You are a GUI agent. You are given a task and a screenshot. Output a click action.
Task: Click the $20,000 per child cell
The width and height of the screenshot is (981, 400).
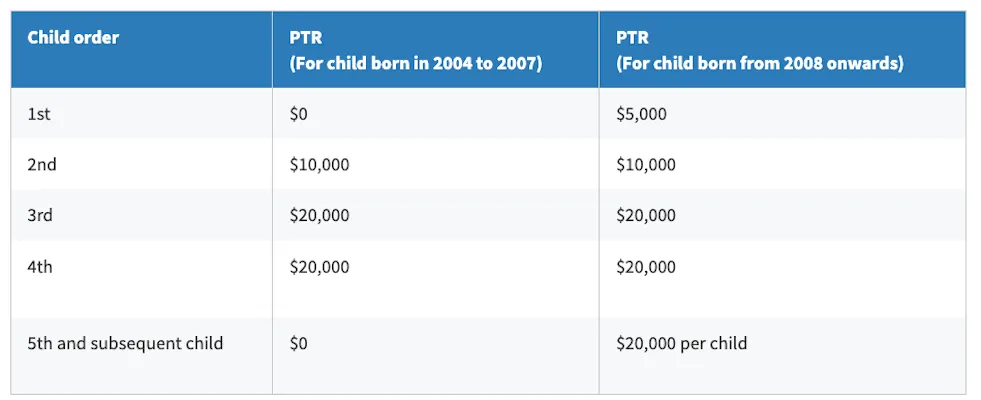tap(681, 343)
